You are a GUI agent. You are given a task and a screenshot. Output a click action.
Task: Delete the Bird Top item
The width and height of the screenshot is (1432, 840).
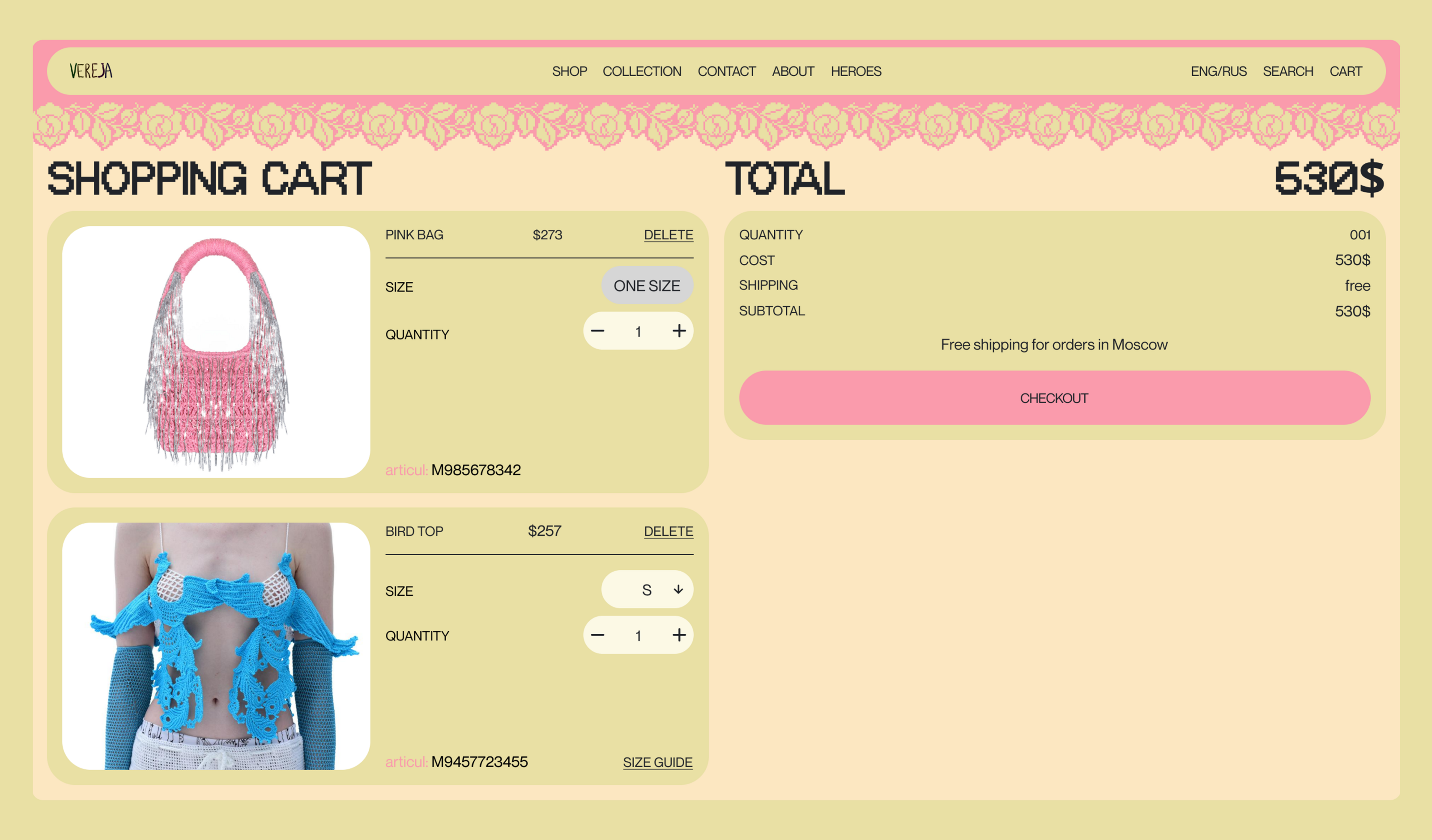668,532
